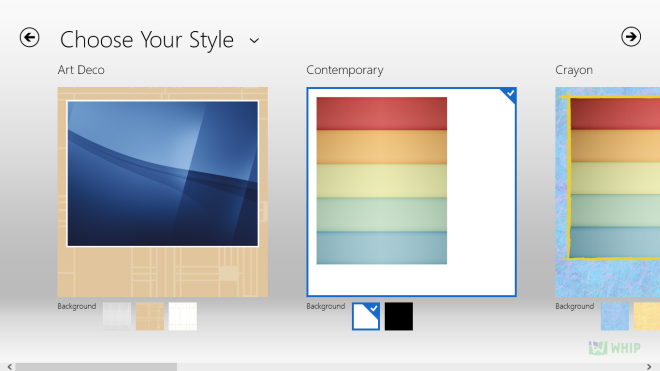Click the scrollbar left arrow
Viewport: 660px width, 371px height.
pyautogui.click(x=9, y=367)
